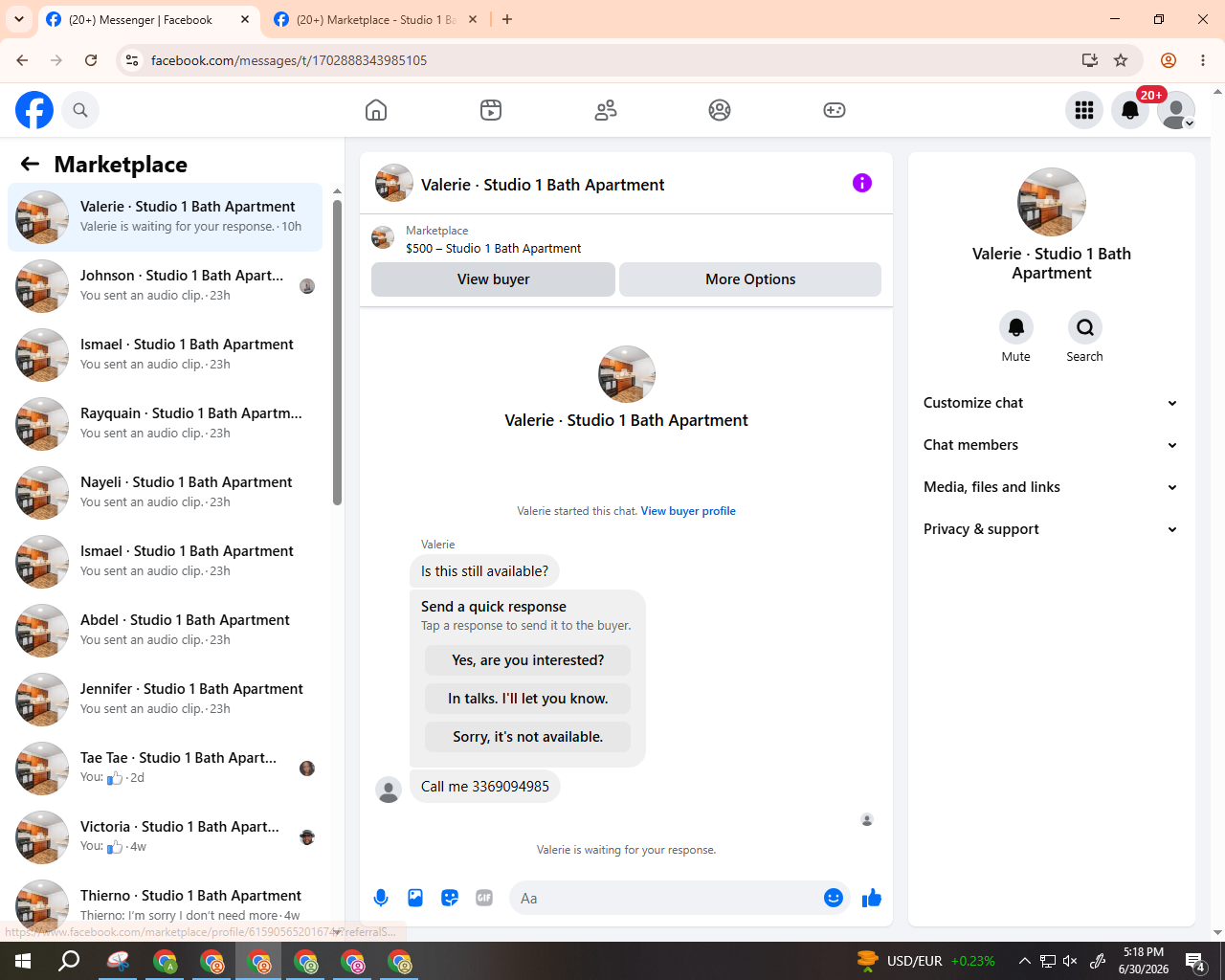Open the View buyer profile link
Screen dimensions: 1225x980
(688, 511)
